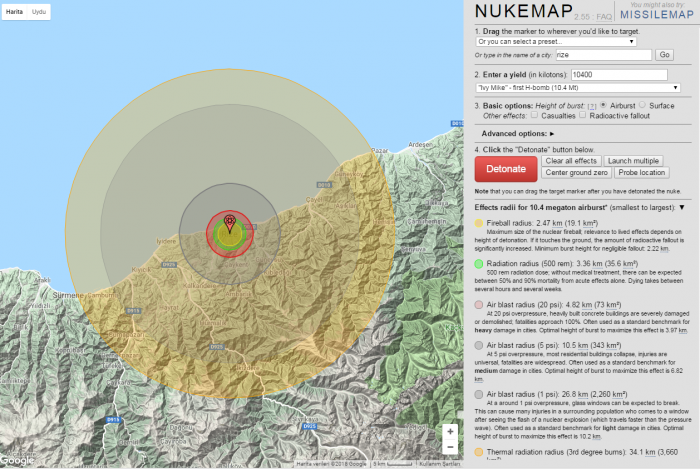Switch to the Harita map view
The height and width of the screenshot is (469, 700).
tap(15, 11)
